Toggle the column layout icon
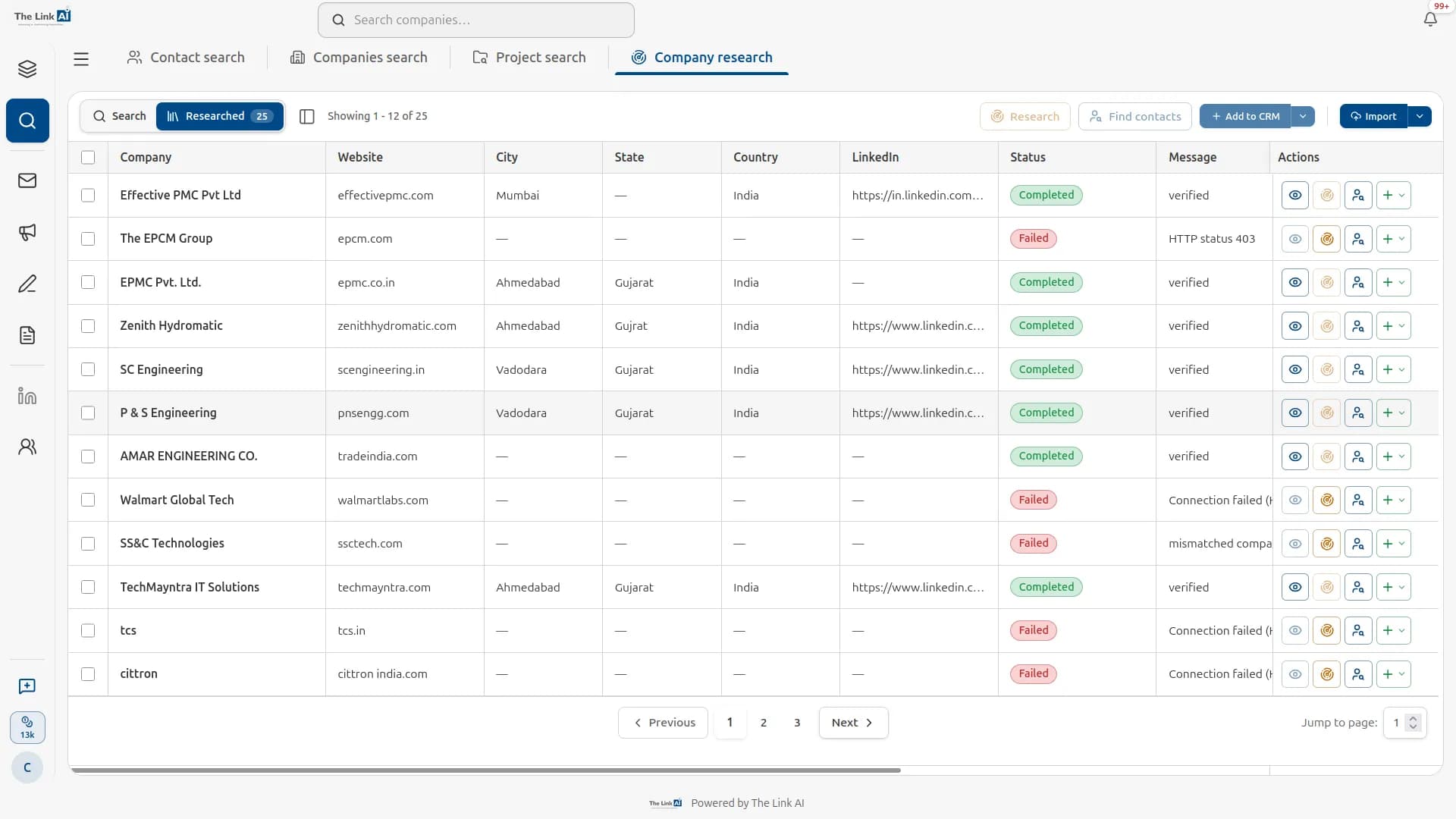This screenshot has height=819, width=1456. [307, 116]
